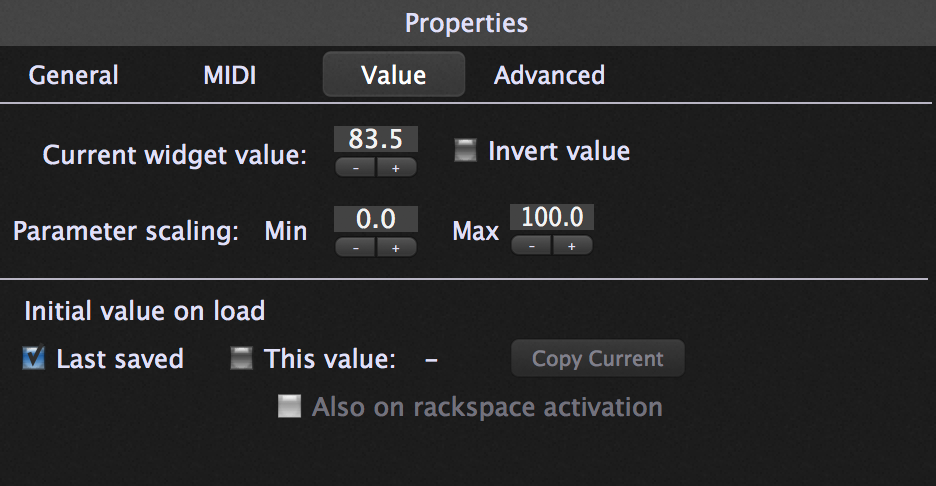Go to the Advanced tab
The width and height of the screenshot is (936, 486).
click(549, 75)
